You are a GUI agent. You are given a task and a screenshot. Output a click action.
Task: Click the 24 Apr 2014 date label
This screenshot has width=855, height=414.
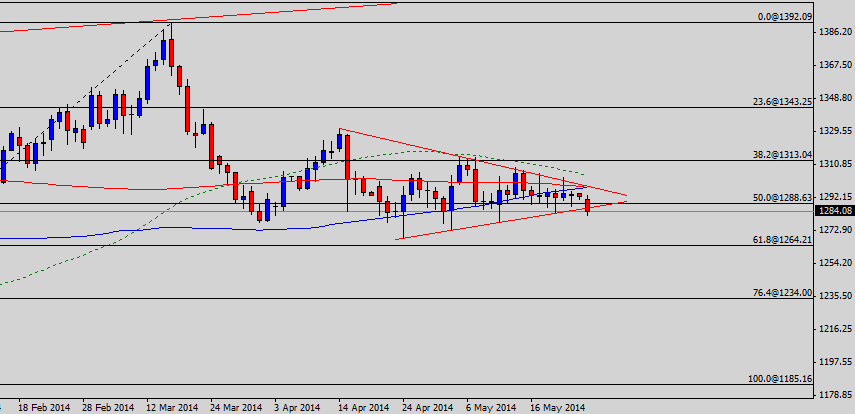pyautogui.click(x=428, y=407)
